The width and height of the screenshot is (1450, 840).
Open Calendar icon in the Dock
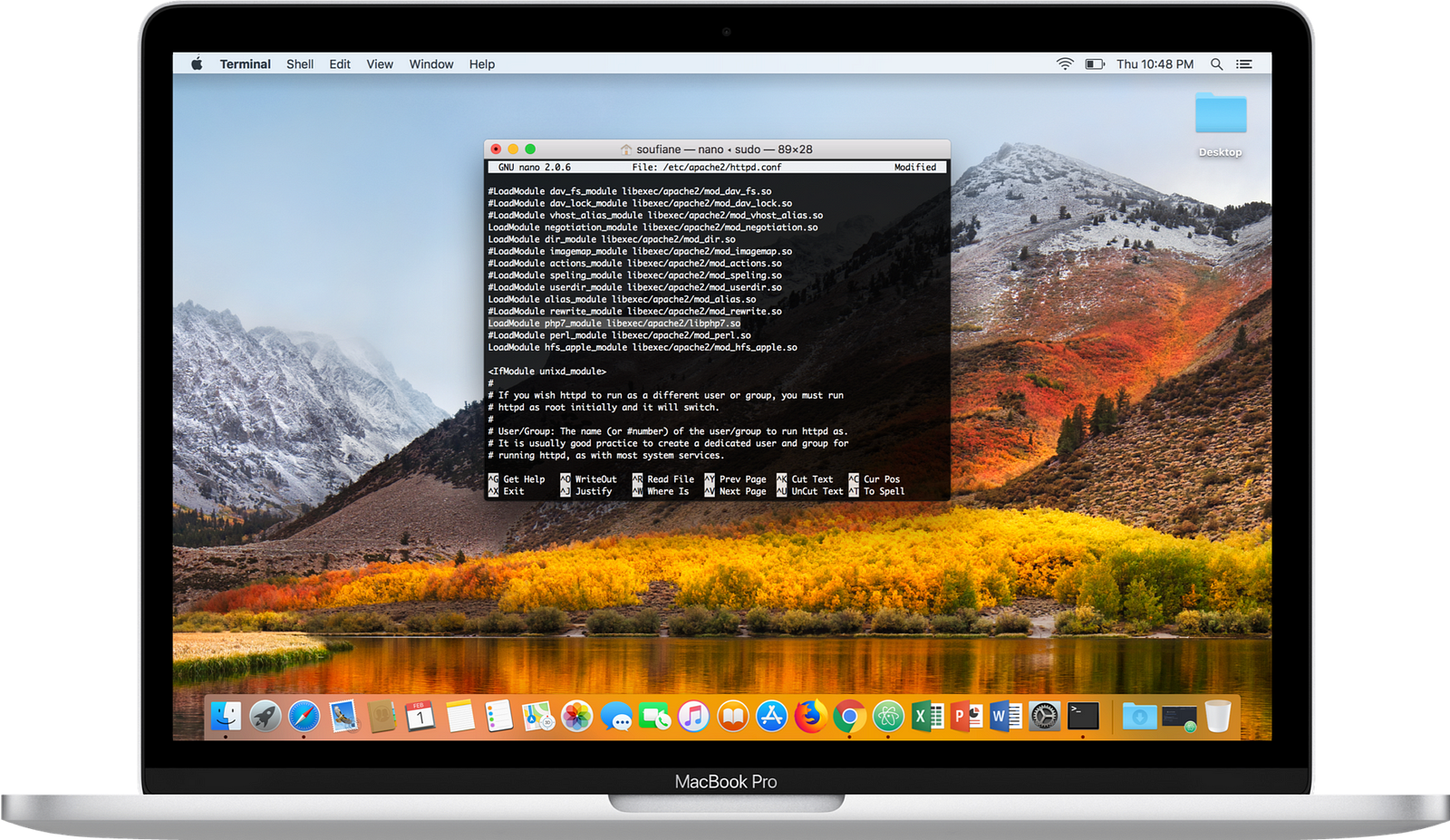pos(420,717)
